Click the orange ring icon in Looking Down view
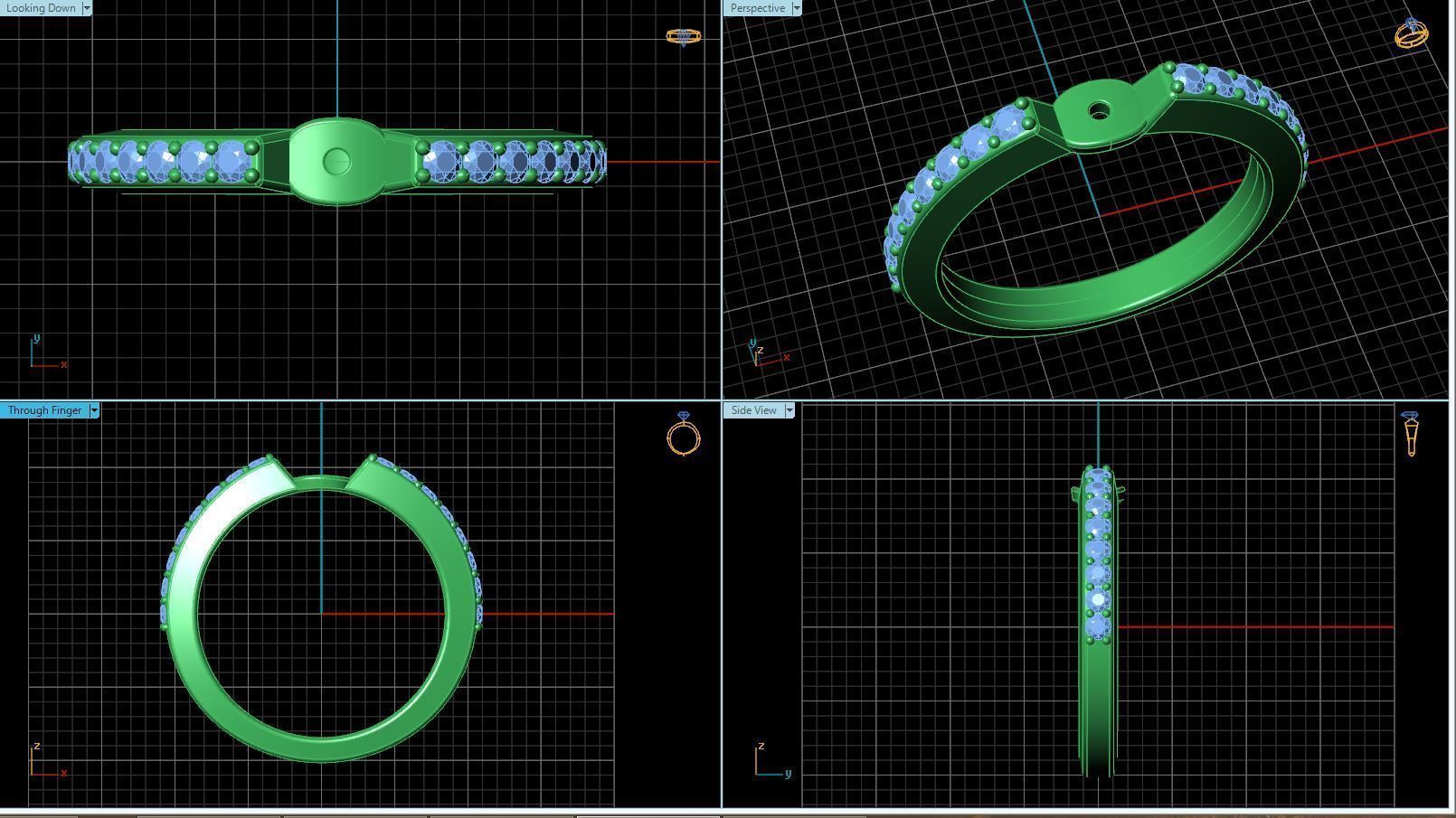The width and height of the screenshot is (1456, 818). (x=684, y=36)
